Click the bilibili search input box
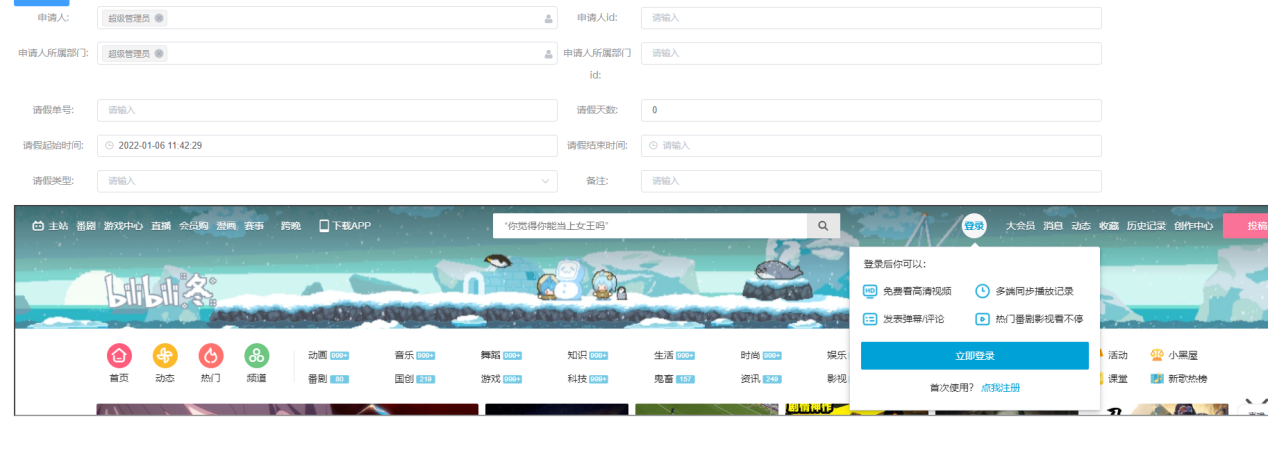 650,226
